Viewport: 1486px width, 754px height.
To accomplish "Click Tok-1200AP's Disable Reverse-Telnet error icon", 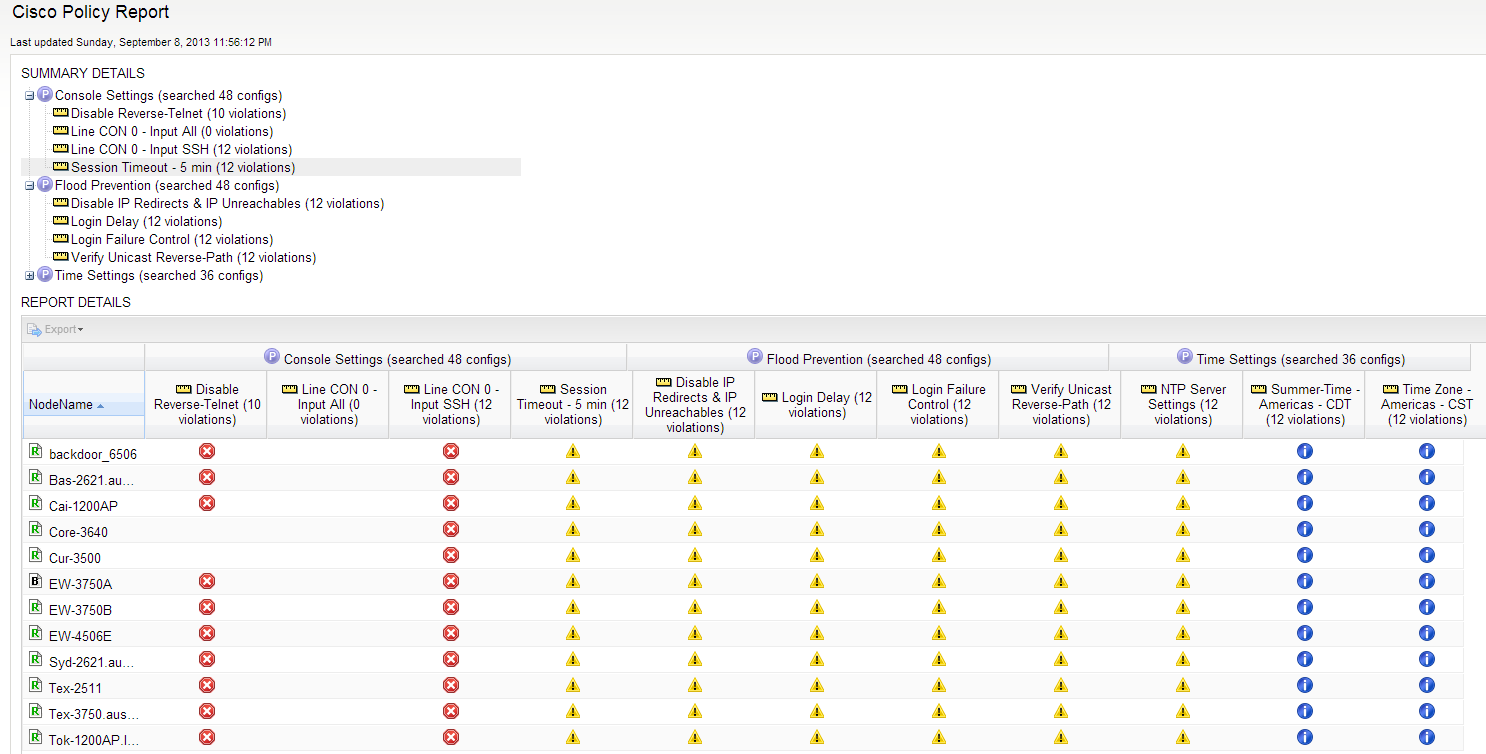I will 207,737.
